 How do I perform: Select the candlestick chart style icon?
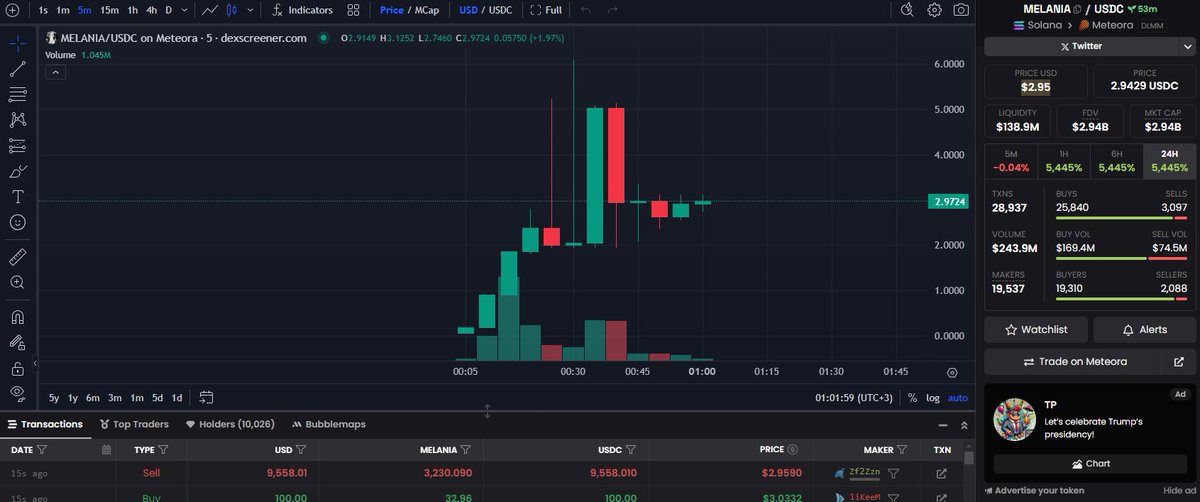tap(232, 10)
